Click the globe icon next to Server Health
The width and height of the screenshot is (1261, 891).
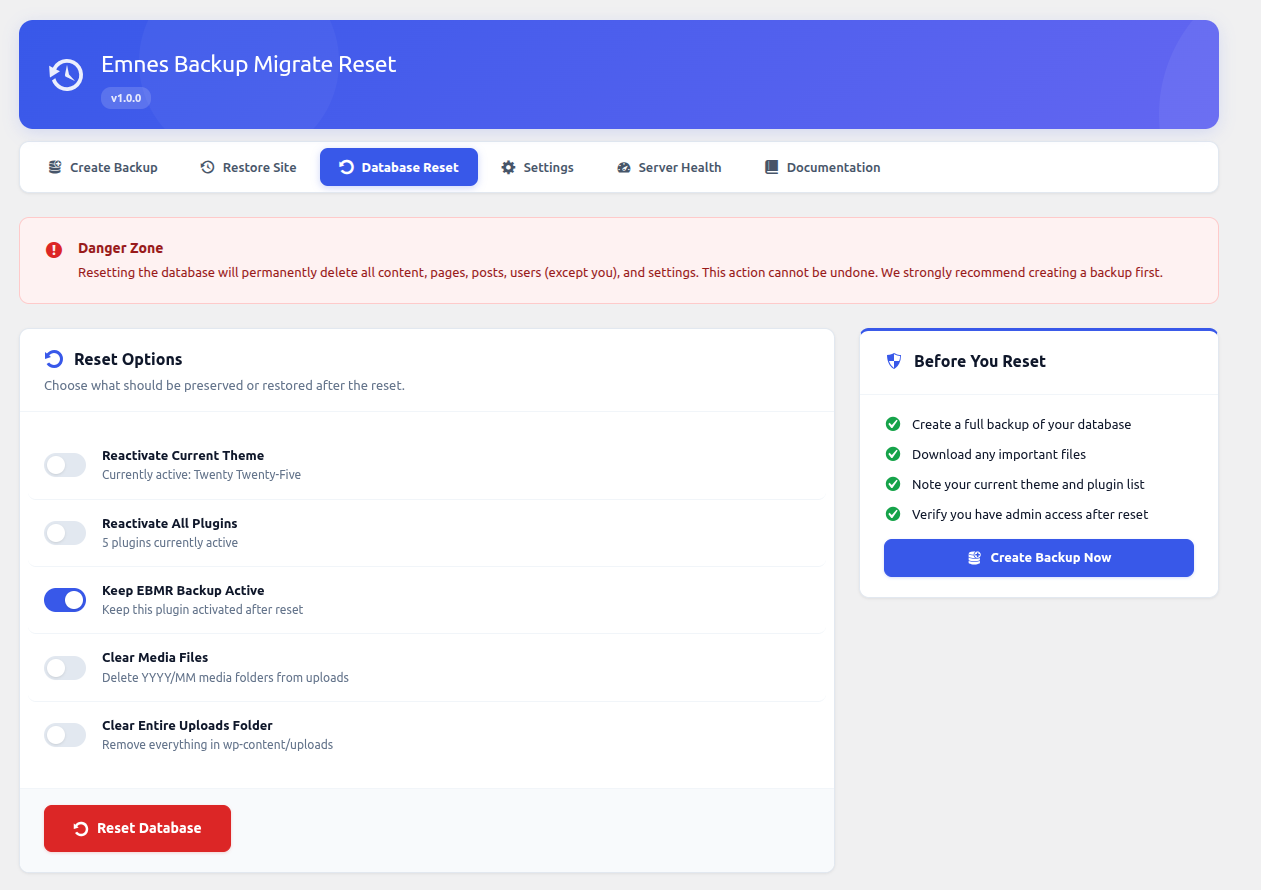tap(623, 167)
